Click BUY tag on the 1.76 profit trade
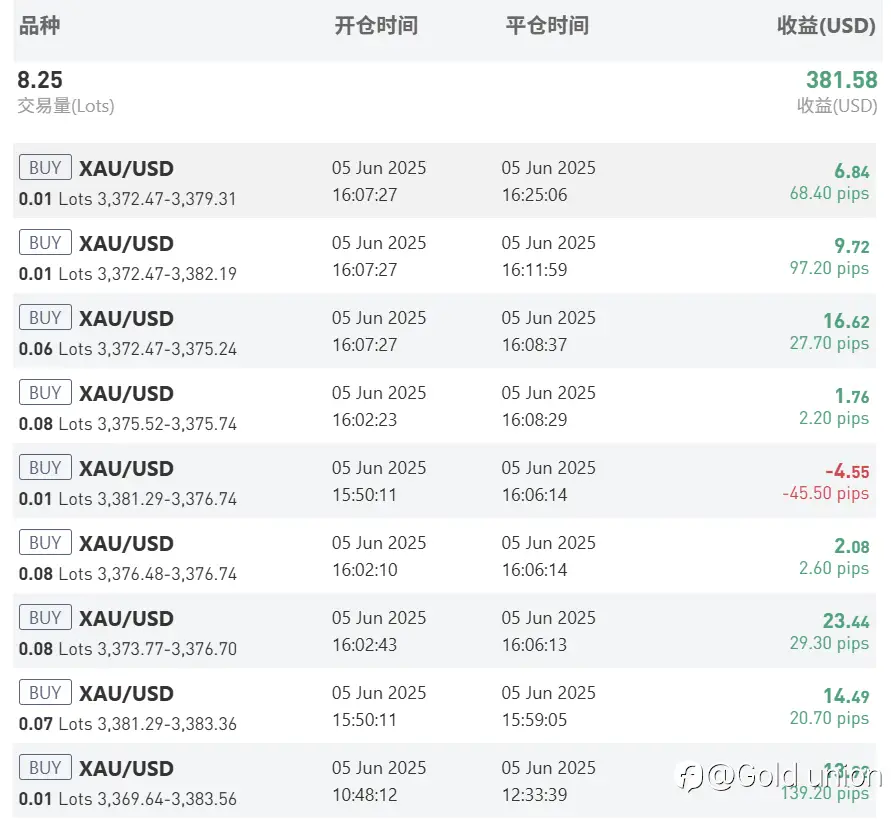Screen dimensions: 891x823 tap(45, 393)
